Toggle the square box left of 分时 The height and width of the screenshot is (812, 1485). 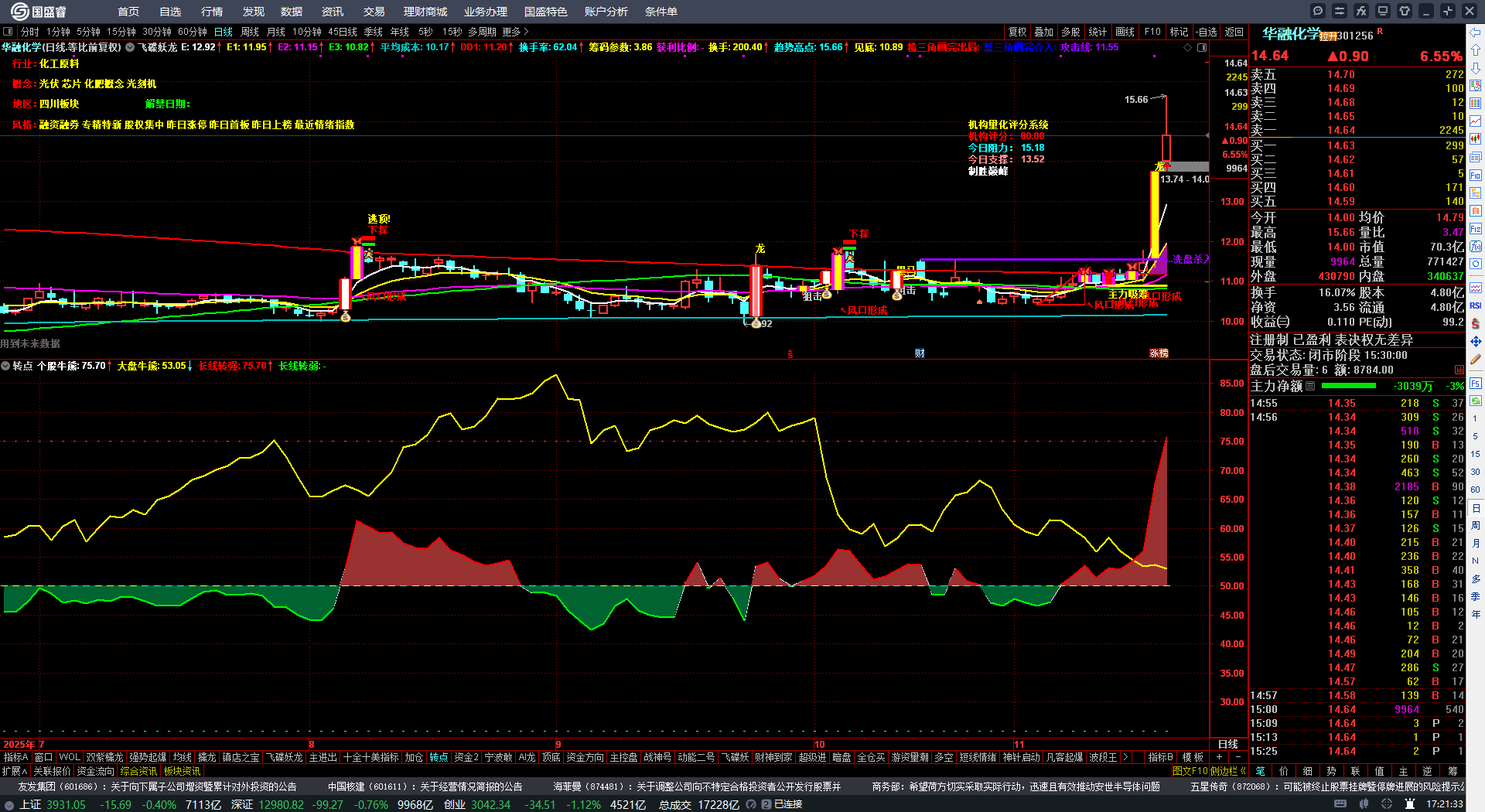pos(9,32)
